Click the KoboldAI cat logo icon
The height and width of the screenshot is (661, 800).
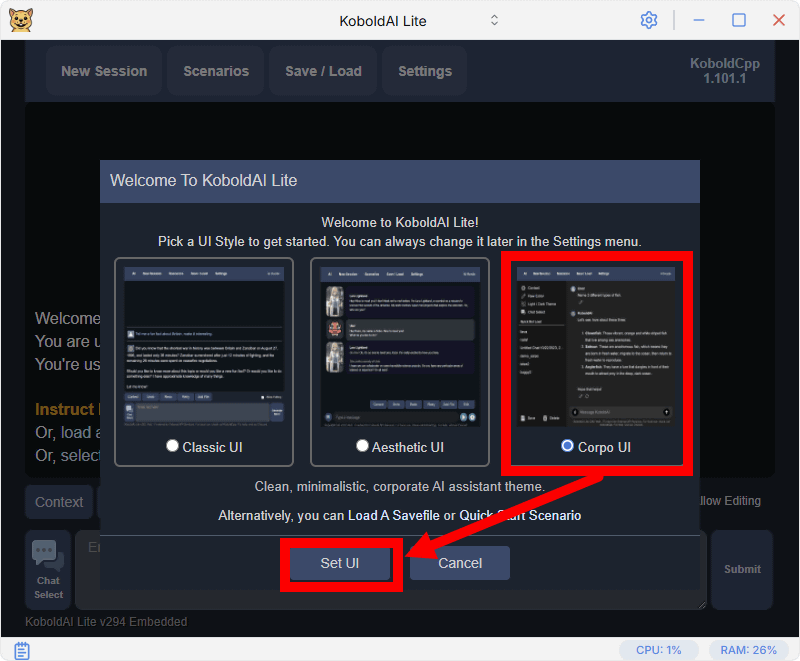click(20, 20)
